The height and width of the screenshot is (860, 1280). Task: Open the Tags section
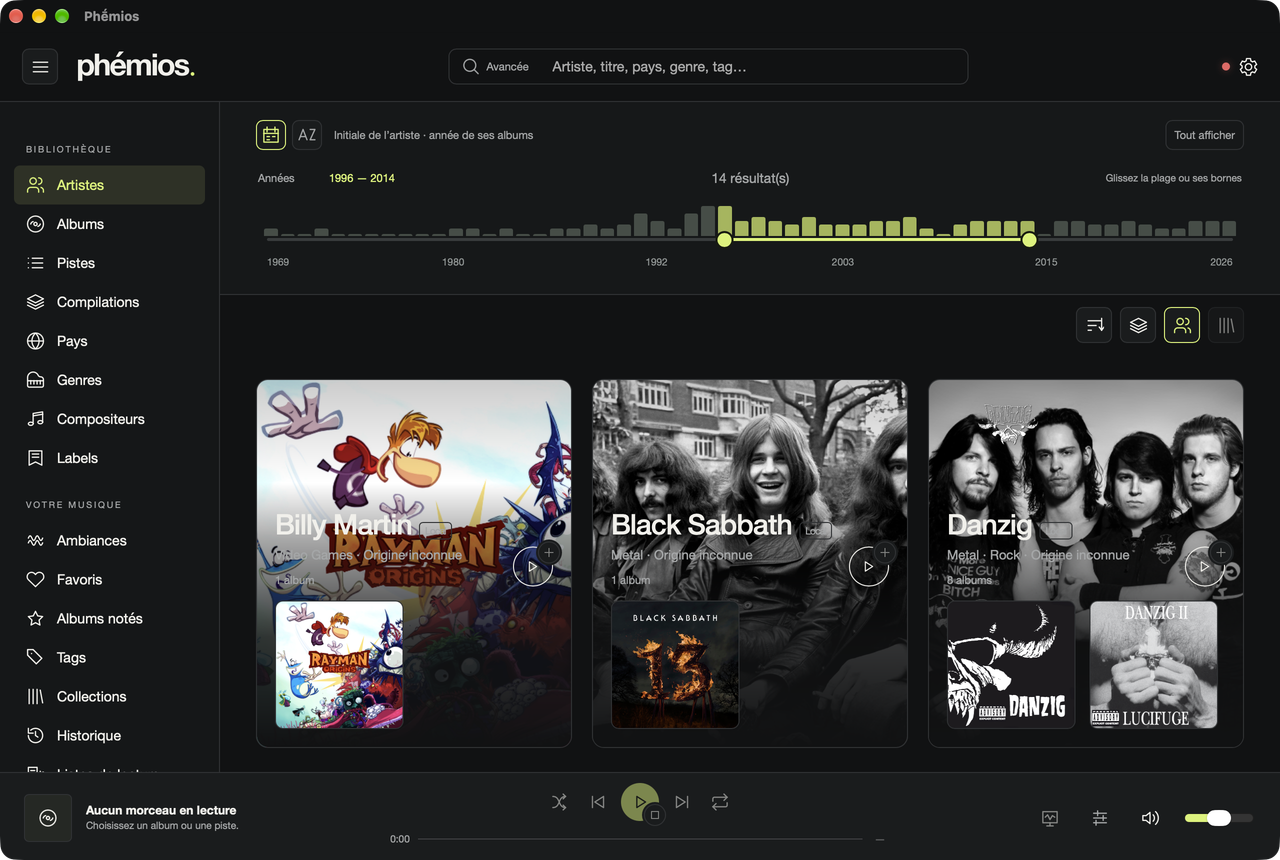[x=109, y=657]
